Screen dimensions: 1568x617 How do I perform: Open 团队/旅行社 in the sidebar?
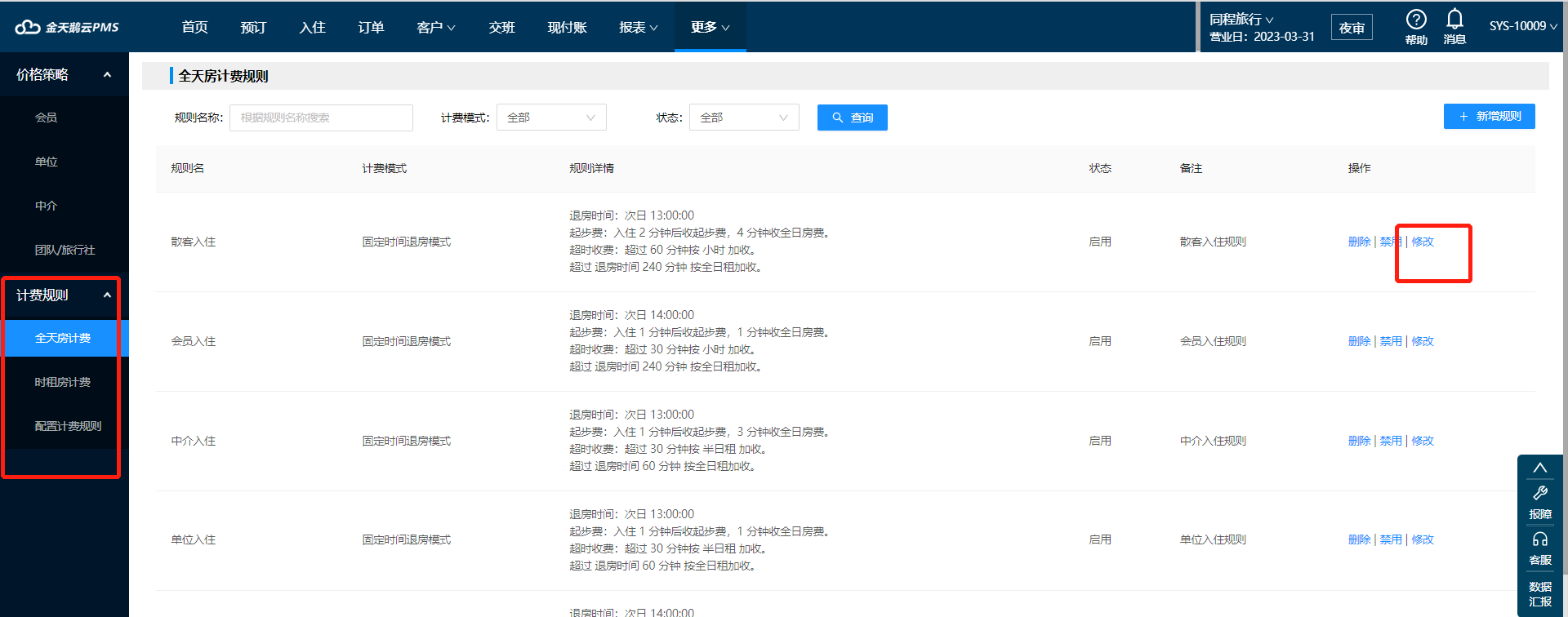click(x=65, y=250)
